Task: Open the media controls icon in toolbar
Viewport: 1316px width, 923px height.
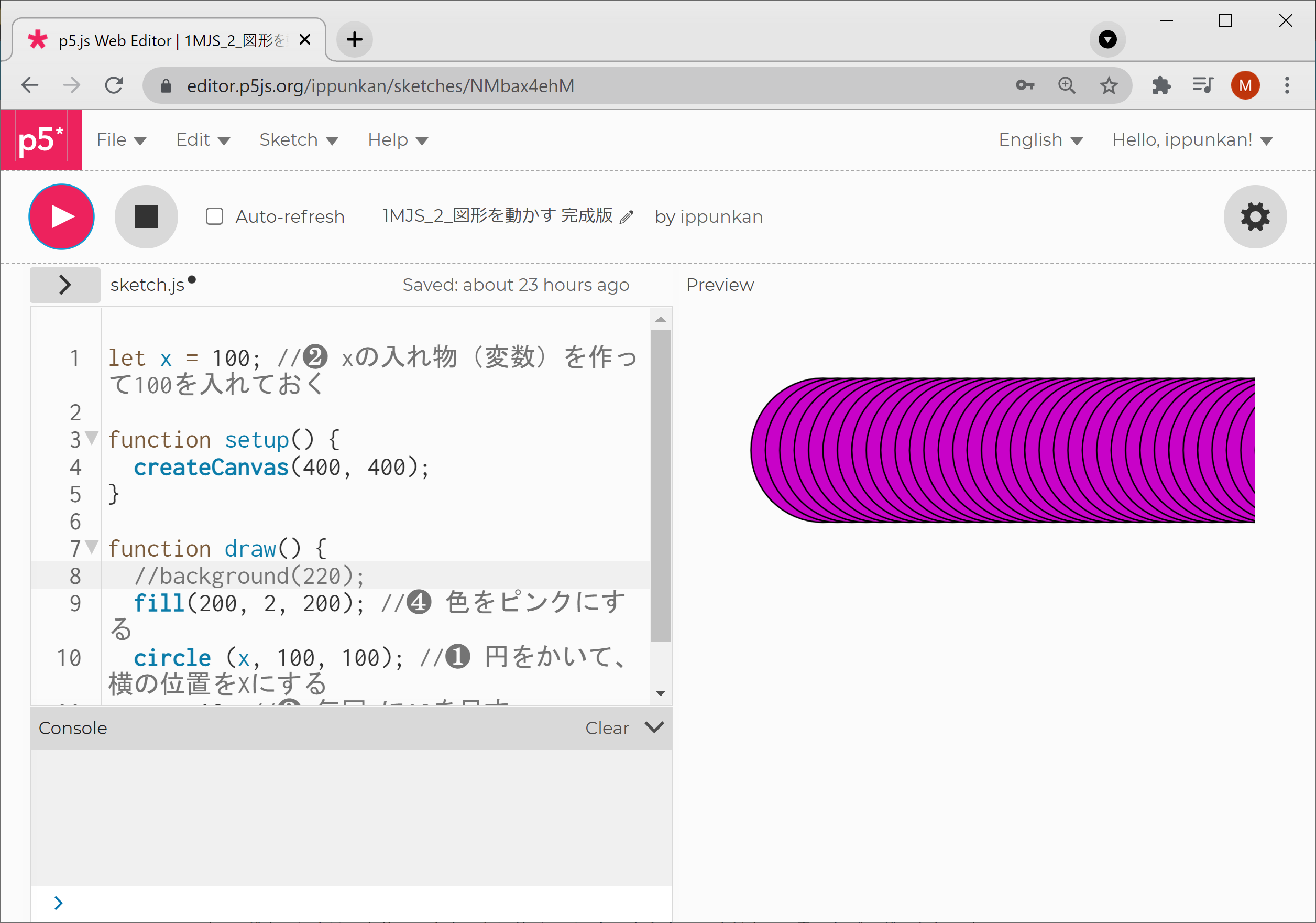Action: pos(1202,85)
